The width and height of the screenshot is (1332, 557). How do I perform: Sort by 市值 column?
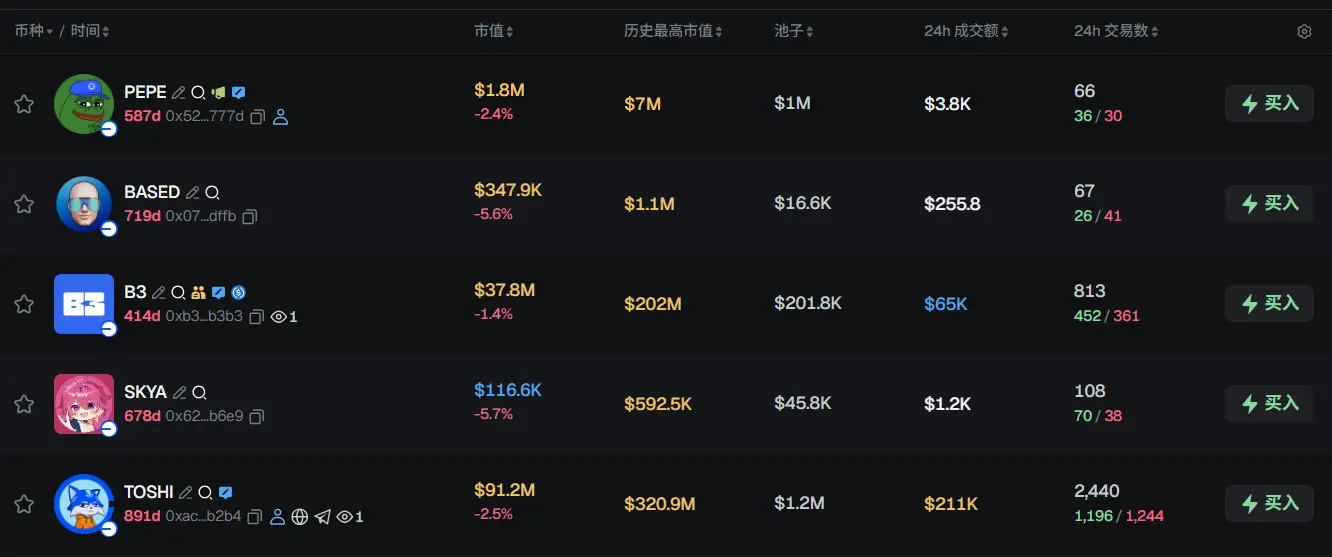494,32
